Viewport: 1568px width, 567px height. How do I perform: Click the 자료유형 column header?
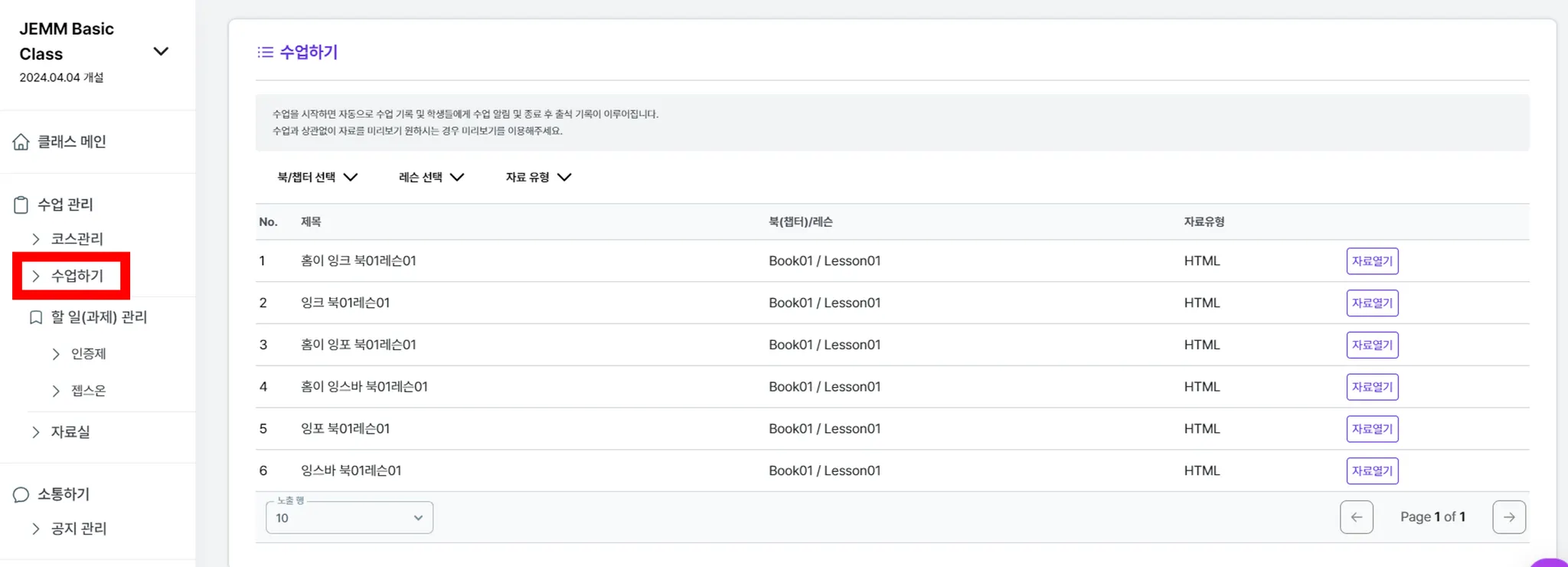tap(1204, 222)
